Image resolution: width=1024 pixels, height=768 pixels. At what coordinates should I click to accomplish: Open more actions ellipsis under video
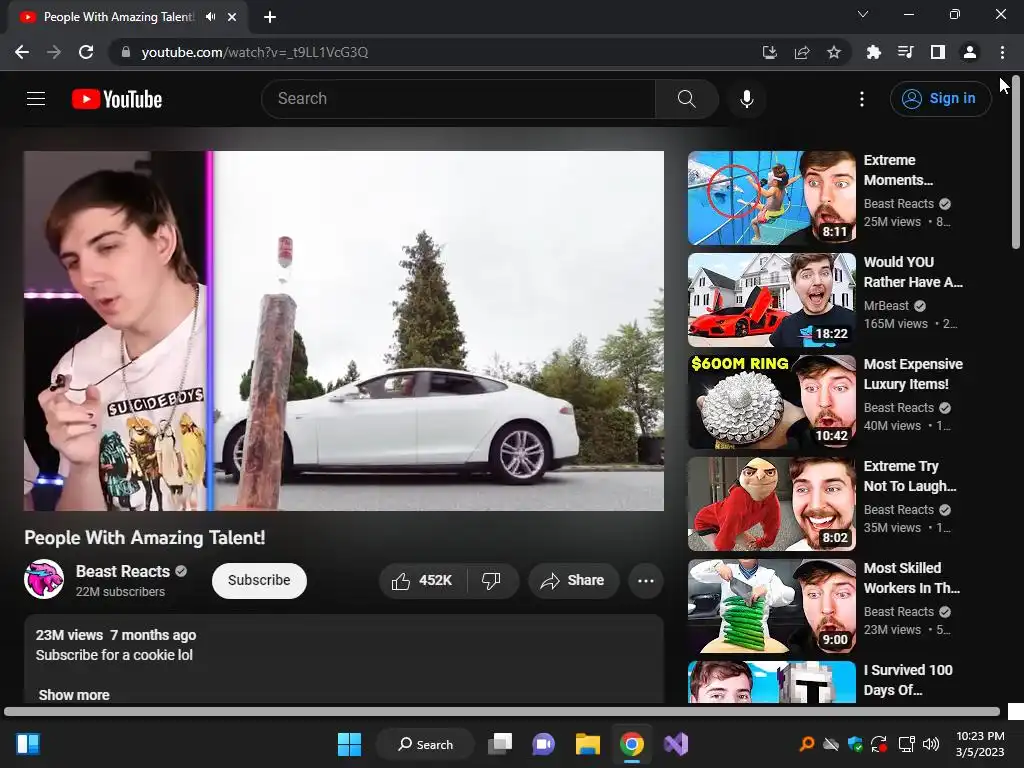(646, 581)
